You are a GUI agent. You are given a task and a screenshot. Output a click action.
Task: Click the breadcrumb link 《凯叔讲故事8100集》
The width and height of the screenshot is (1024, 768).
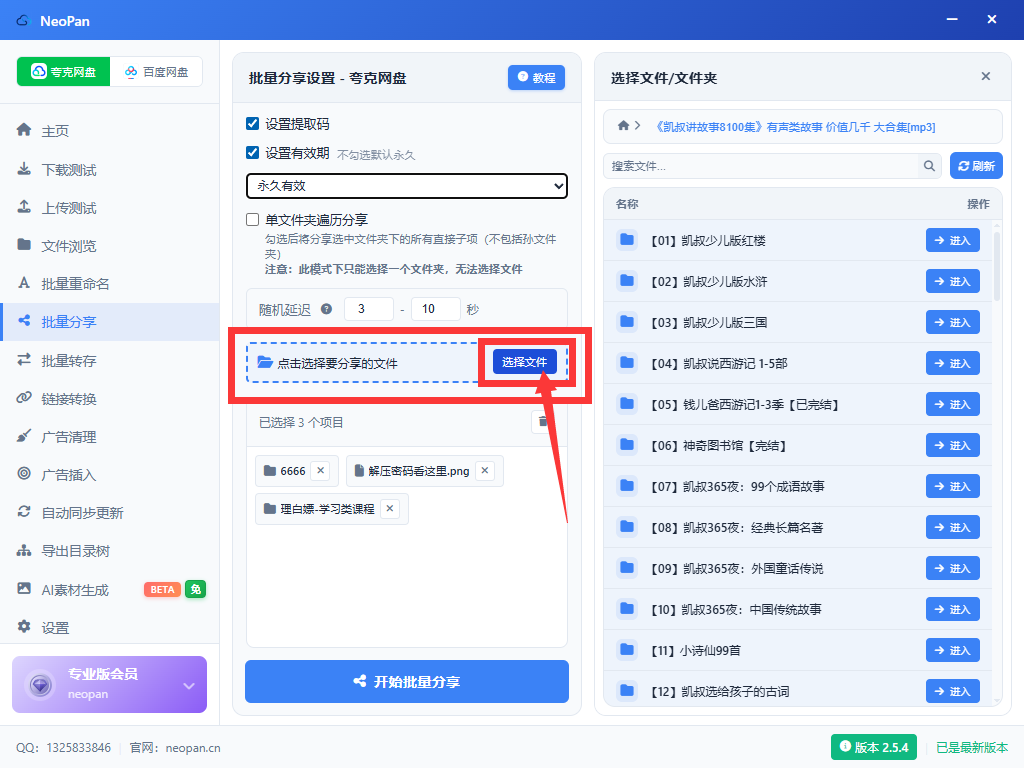click(794, 127)
